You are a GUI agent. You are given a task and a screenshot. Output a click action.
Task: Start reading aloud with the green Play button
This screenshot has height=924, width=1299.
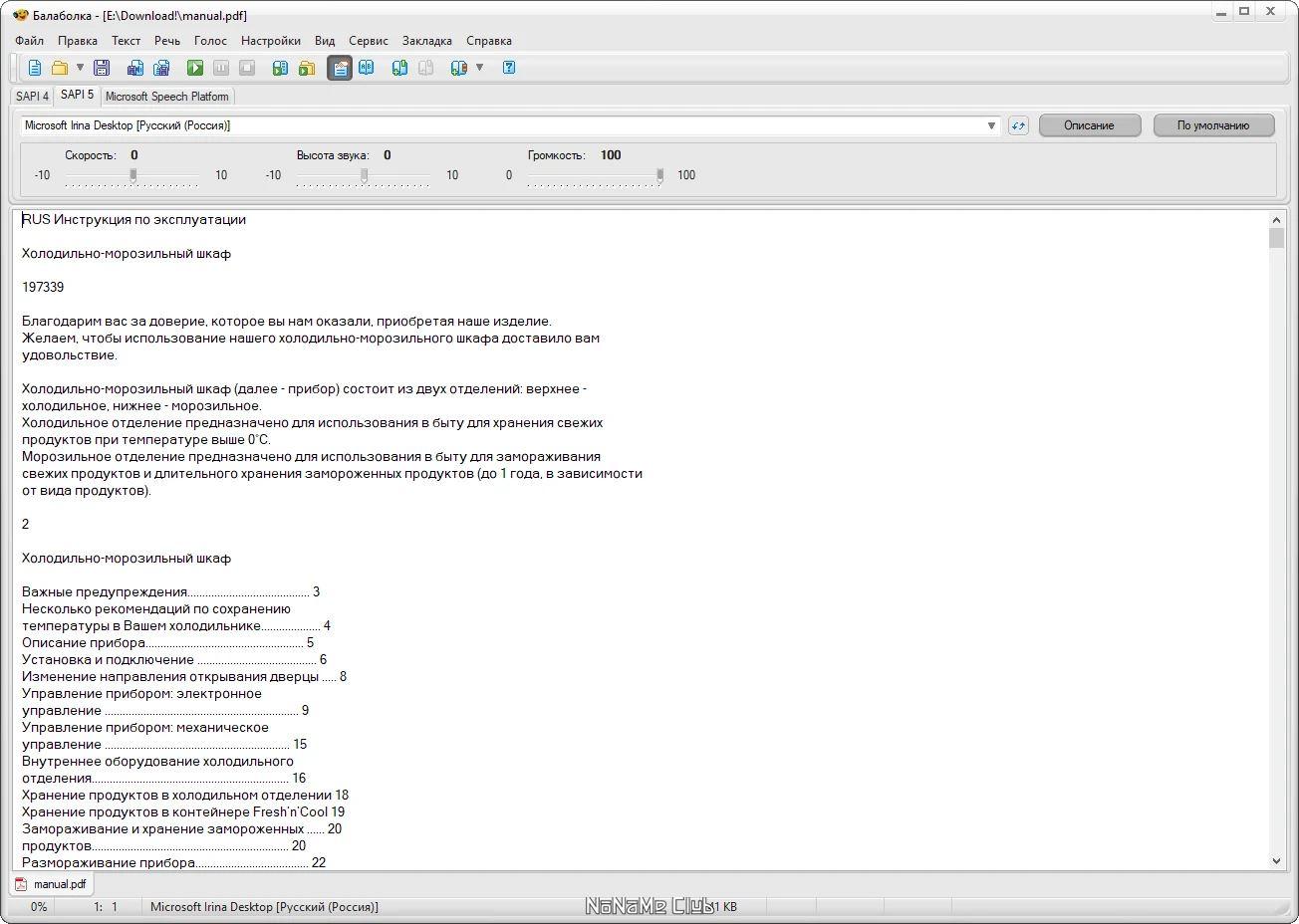[195, 68]
